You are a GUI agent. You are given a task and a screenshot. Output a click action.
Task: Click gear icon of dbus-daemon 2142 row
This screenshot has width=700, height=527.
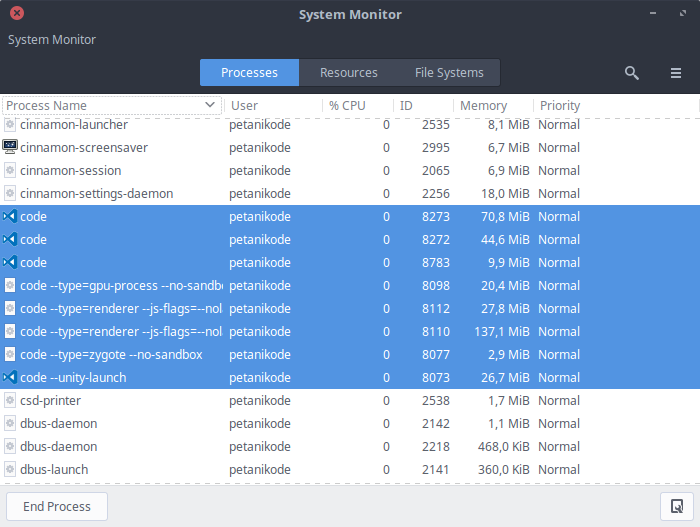(x=10, y=423)
